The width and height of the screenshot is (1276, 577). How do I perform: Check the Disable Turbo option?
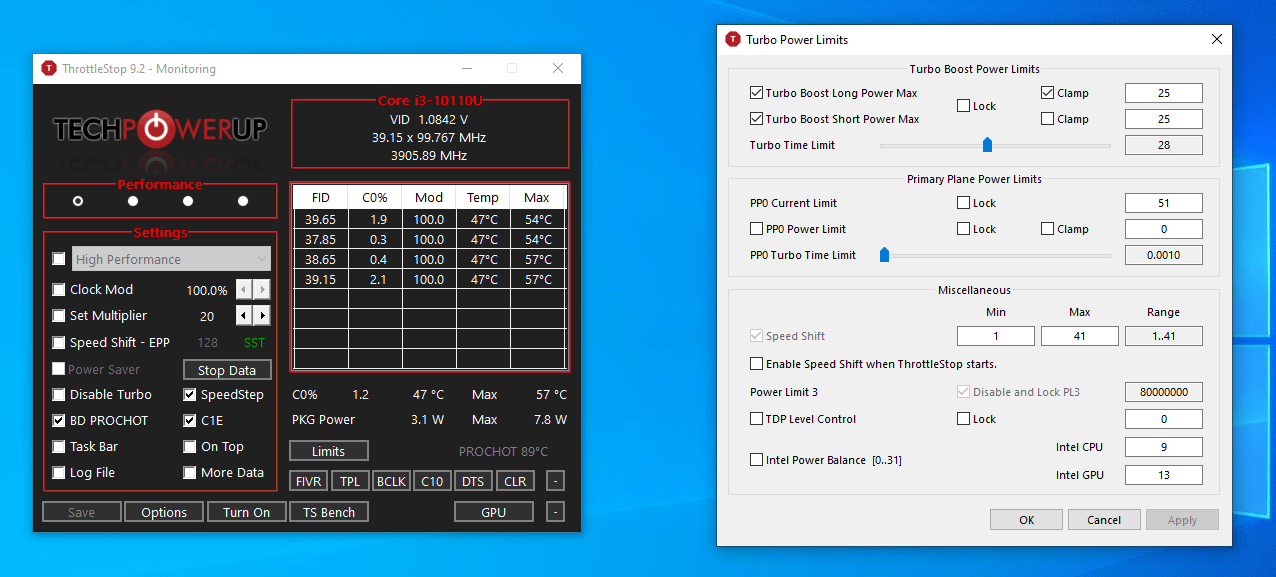click(x=59, y=395)
